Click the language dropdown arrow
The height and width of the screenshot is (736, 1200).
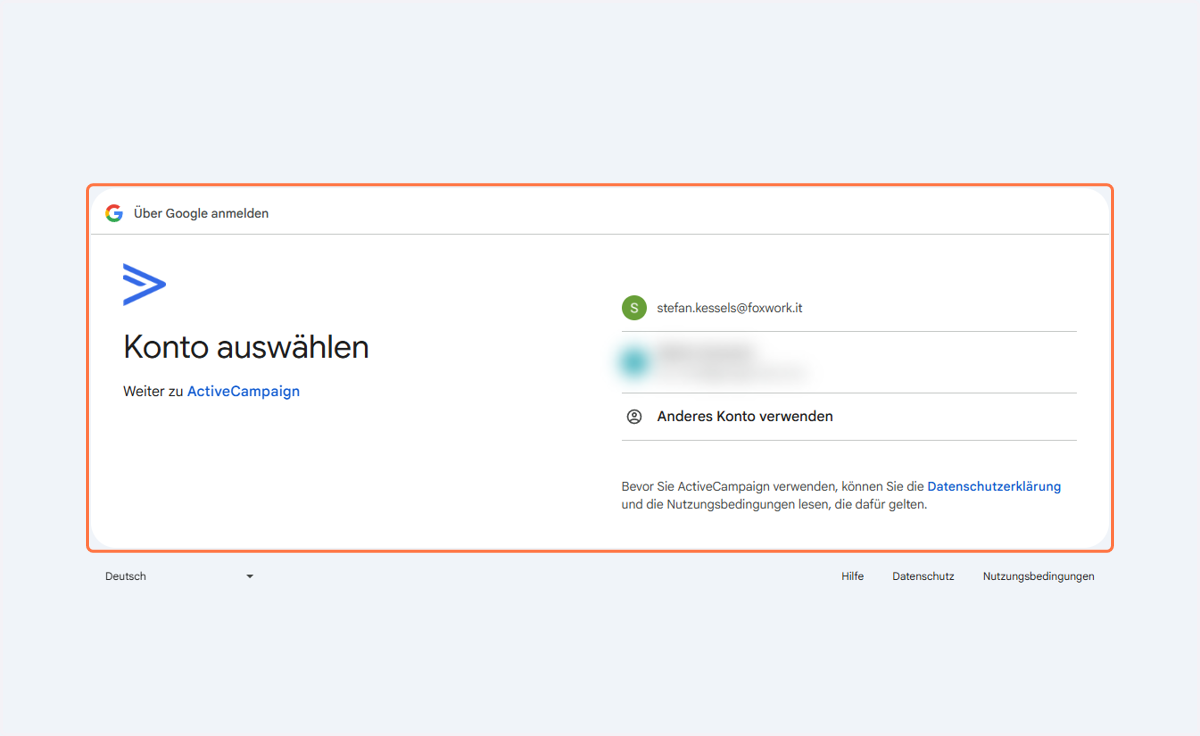[250, 577]
